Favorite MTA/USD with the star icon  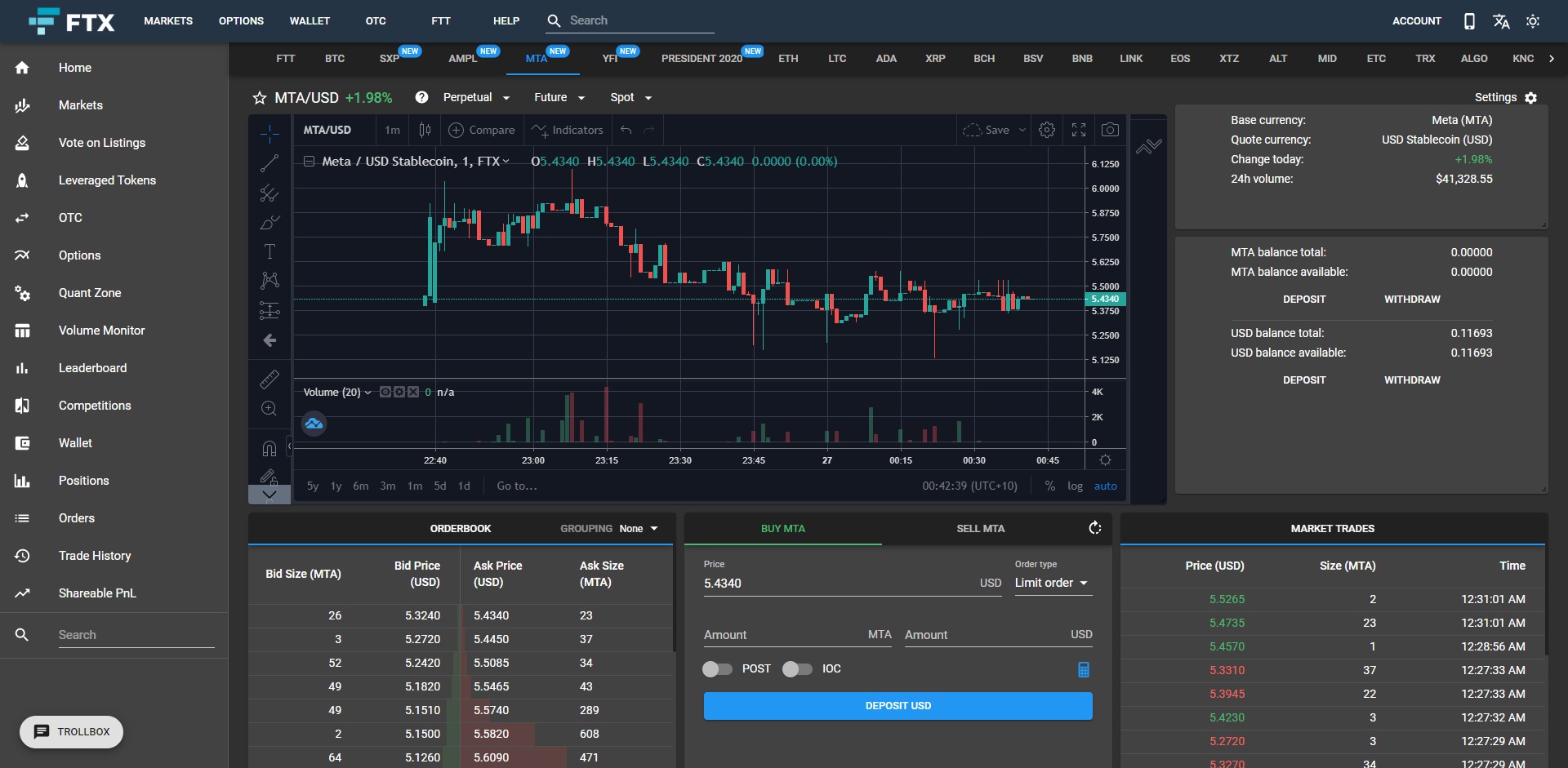click(260, 98)
